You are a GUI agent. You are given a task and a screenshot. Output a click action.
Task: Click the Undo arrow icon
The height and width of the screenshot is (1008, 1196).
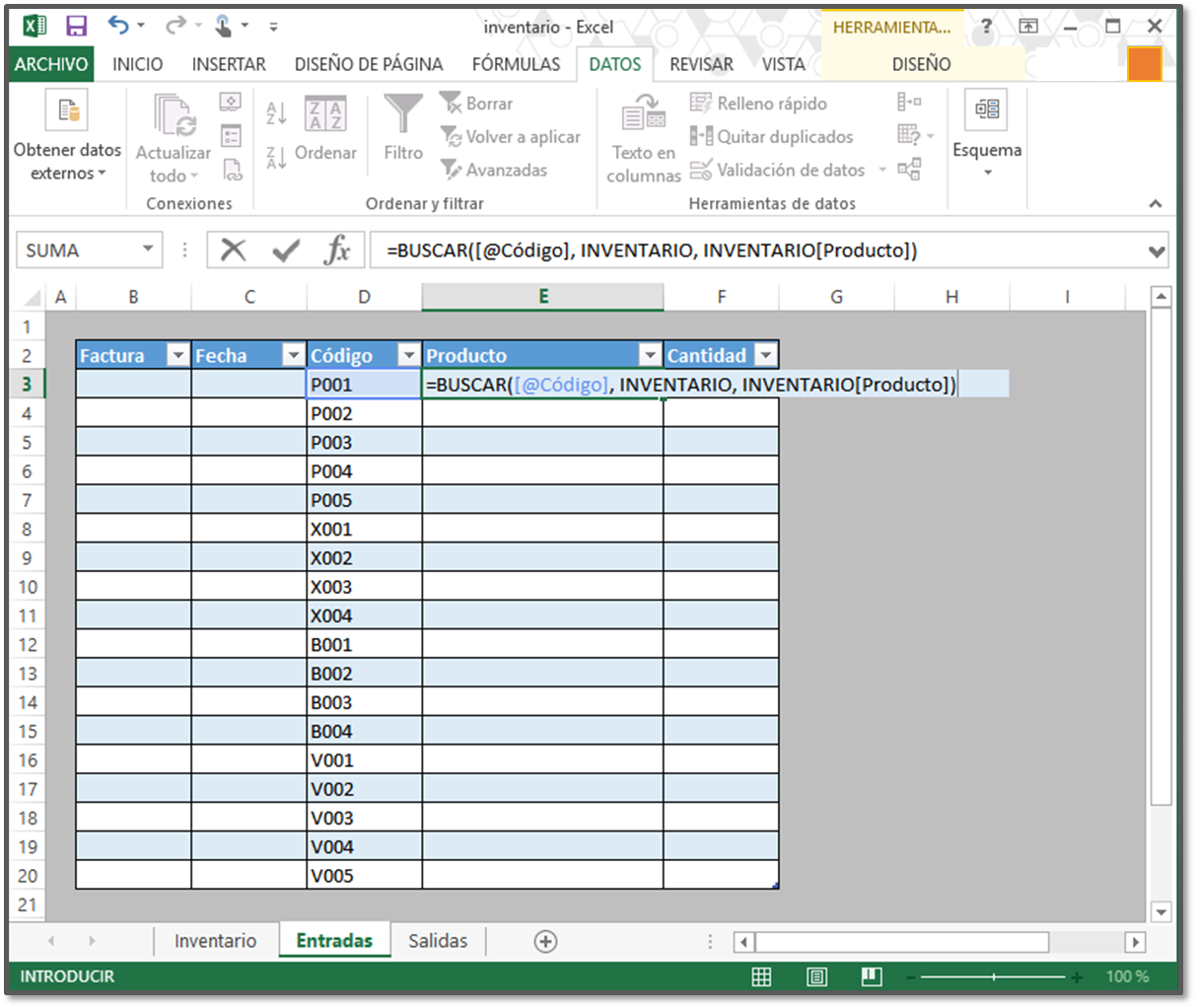click(118, 26)
